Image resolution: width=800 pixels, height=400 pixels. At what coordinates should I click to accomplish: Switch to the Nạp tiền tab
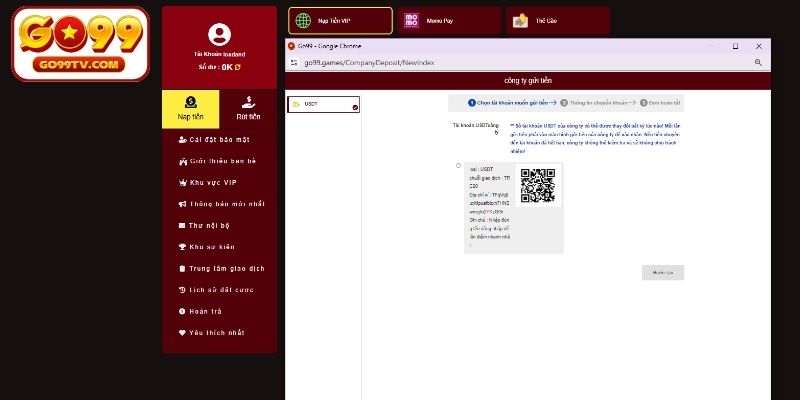click(x=190, y=109)
